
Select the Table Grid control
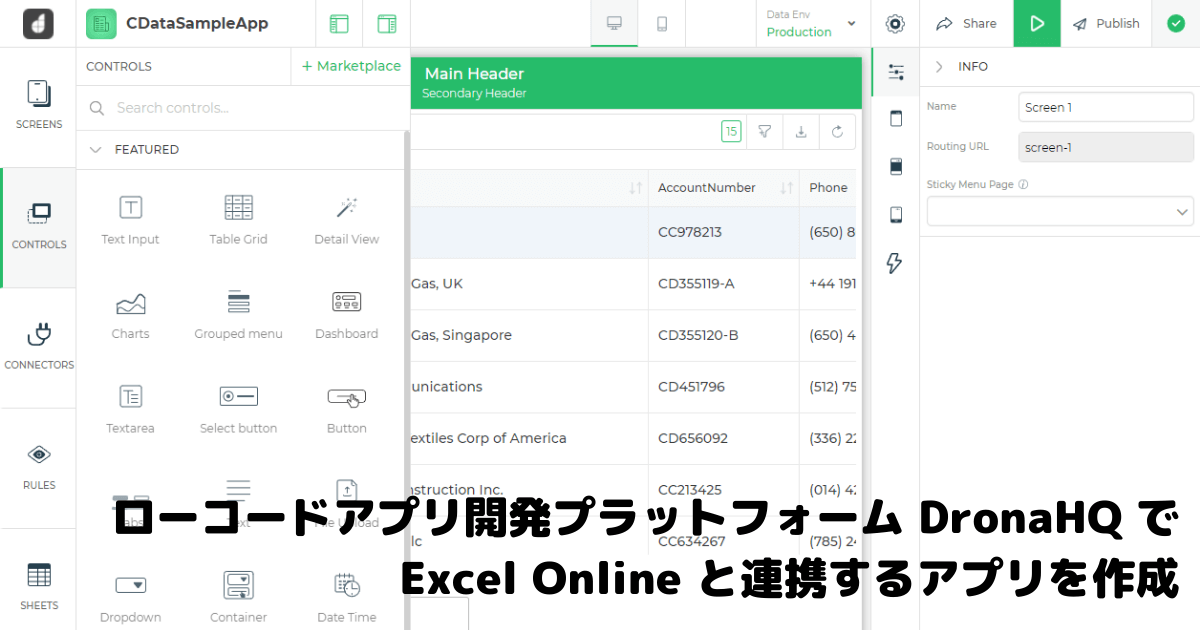click(238, 220)
